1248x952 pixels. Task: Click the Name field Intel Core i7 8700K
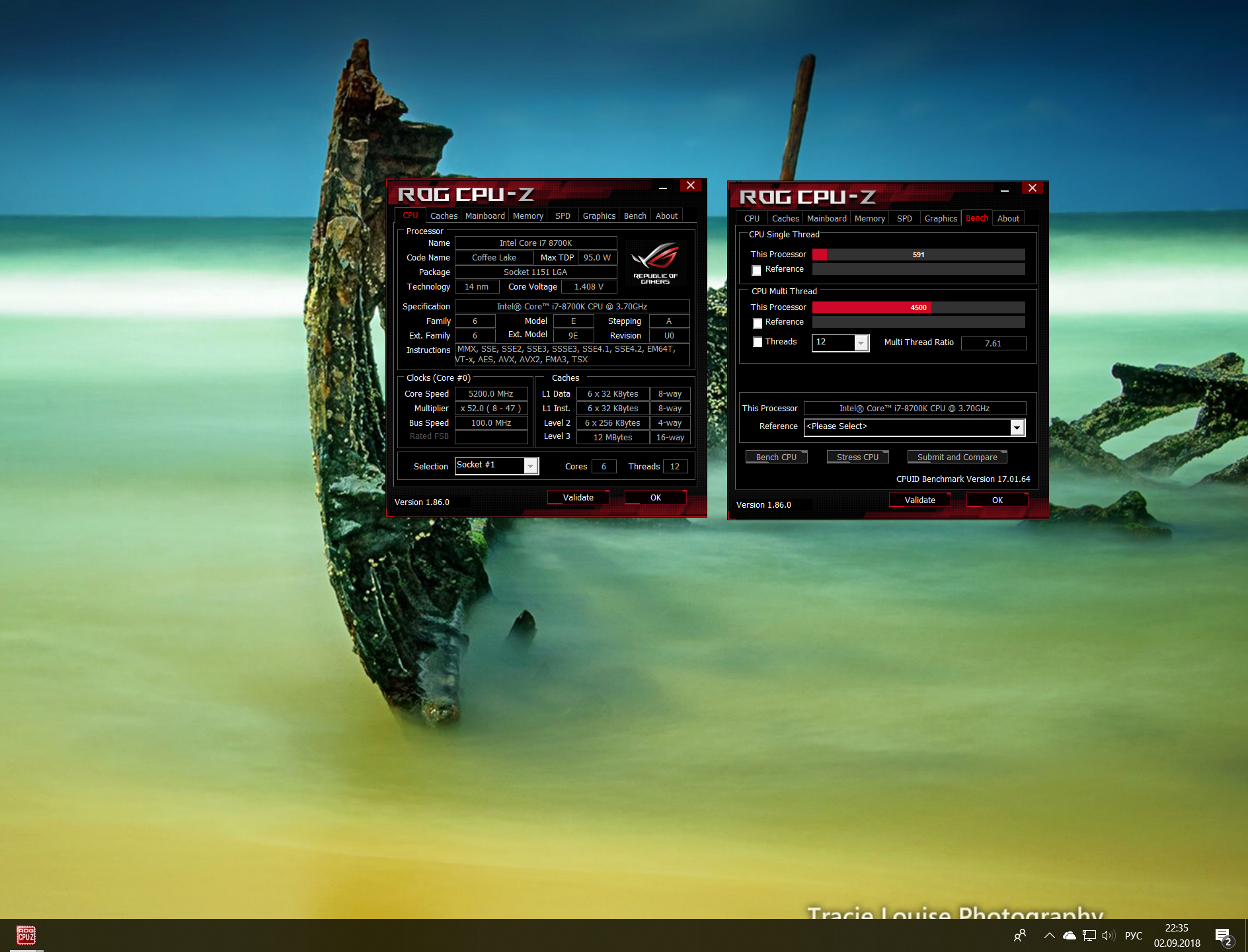535,243
